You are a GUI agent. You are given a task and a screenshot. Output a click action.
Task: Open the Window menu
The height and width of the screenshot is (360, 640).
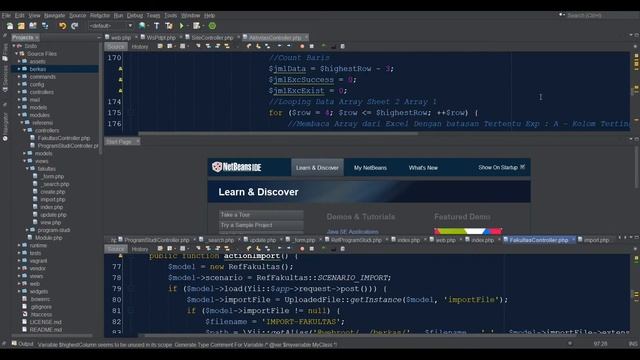[x=190, y=16]
